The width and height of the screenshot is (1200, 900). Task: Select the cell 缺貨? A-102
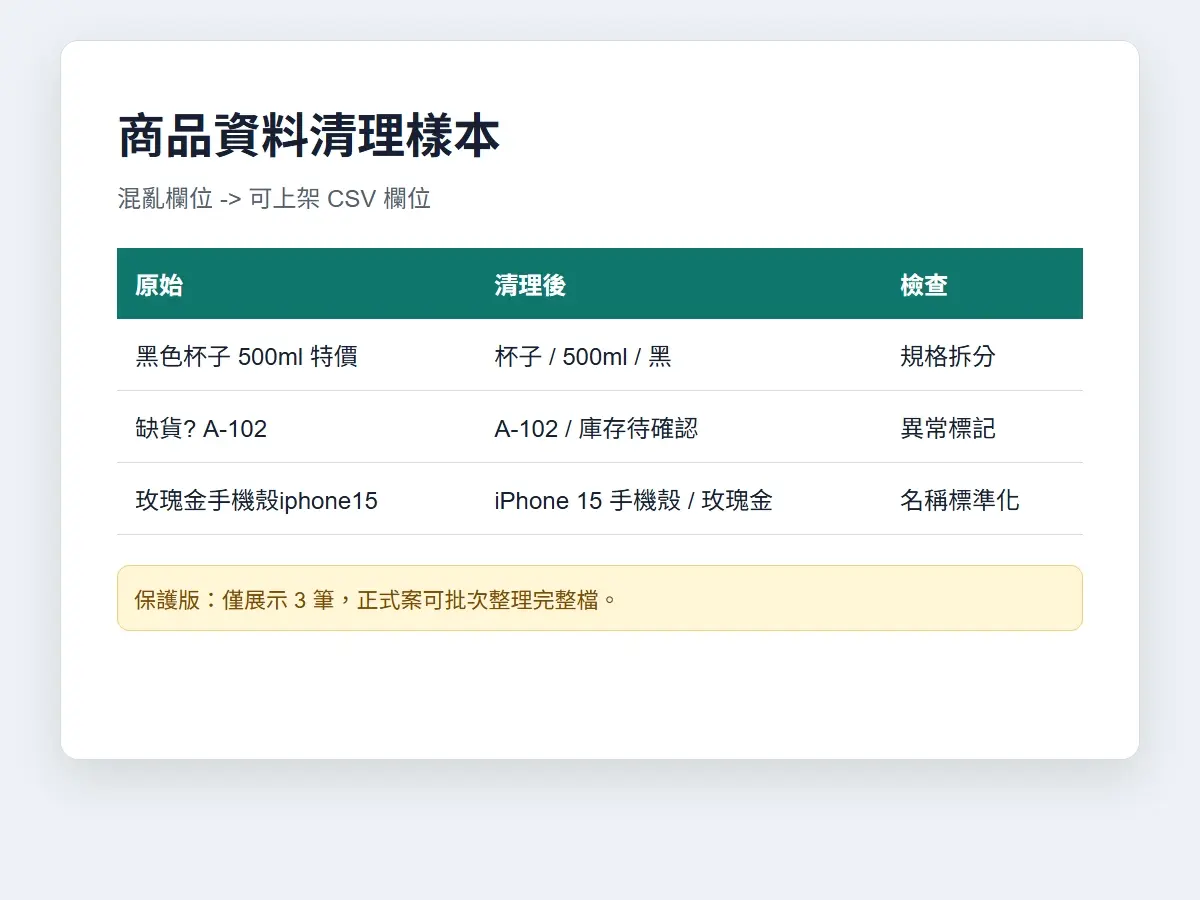click(x=296, y=427)
